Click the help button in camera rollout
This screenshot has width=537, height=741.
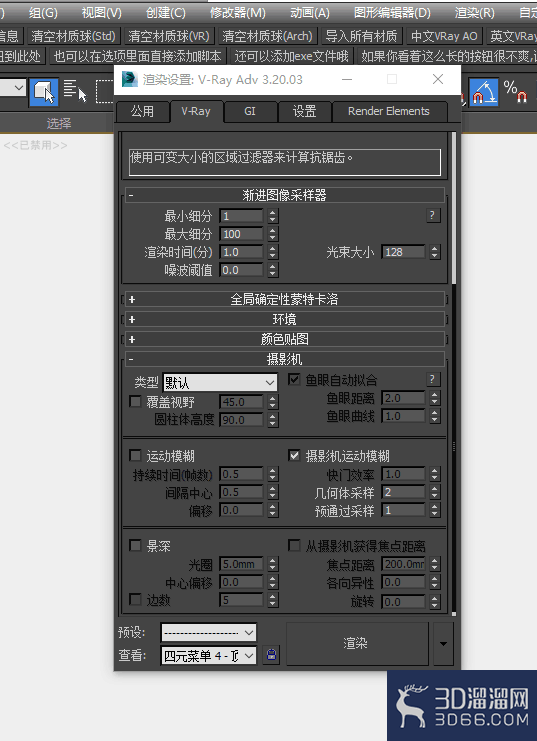pos(432,379)
